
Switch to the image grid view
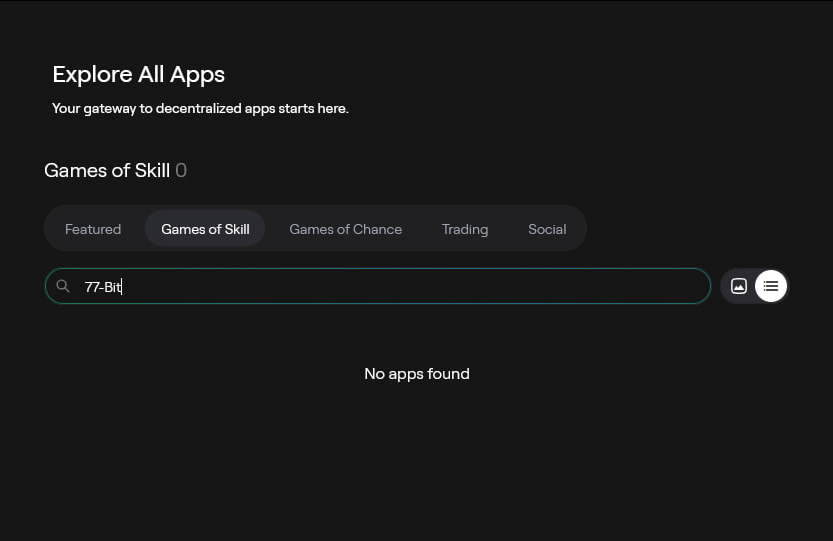738,286
